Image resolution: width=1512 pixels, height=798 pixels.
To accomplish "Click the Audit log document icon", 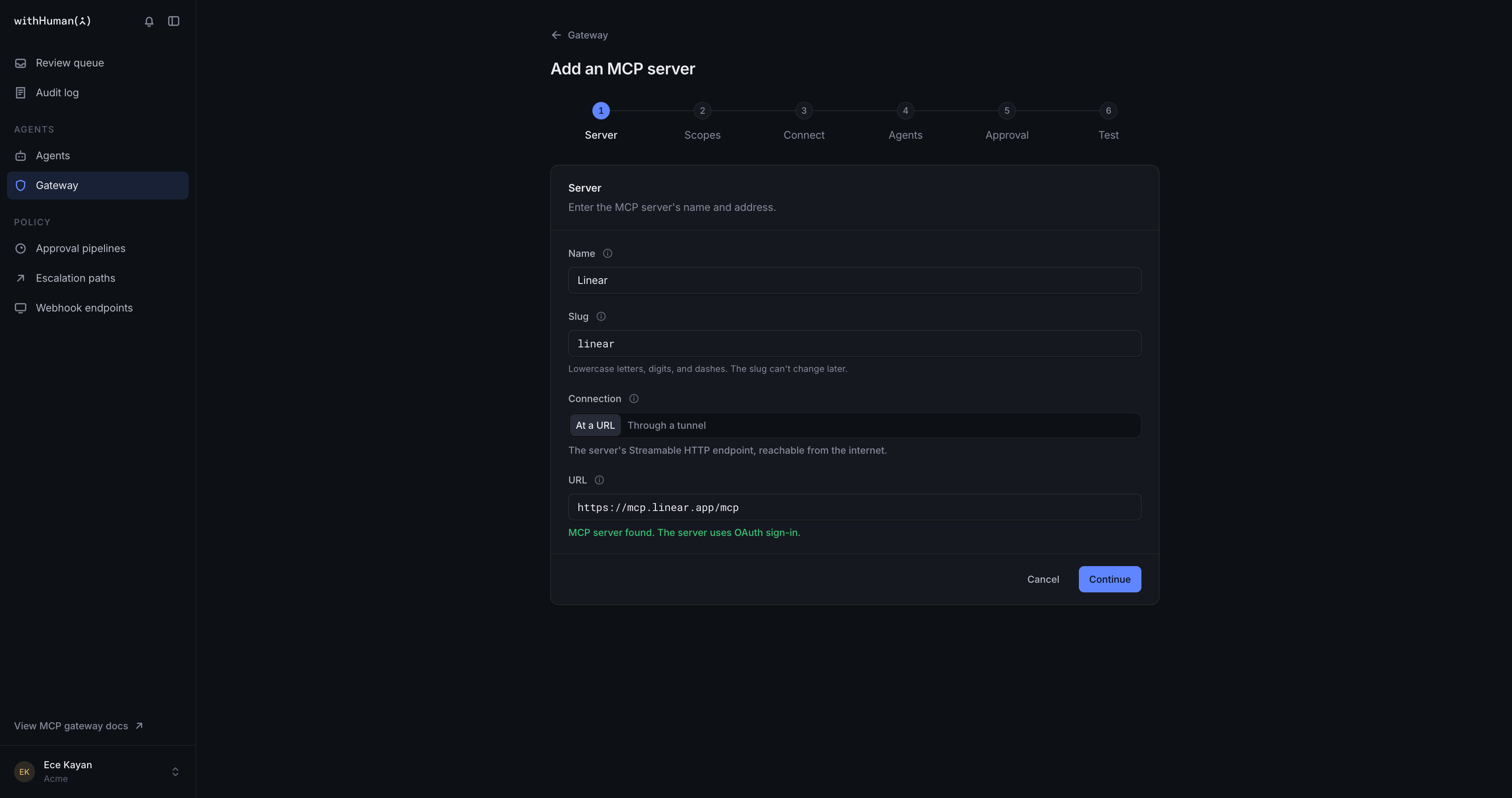I will pyautogui.click(x=21, y=93).
